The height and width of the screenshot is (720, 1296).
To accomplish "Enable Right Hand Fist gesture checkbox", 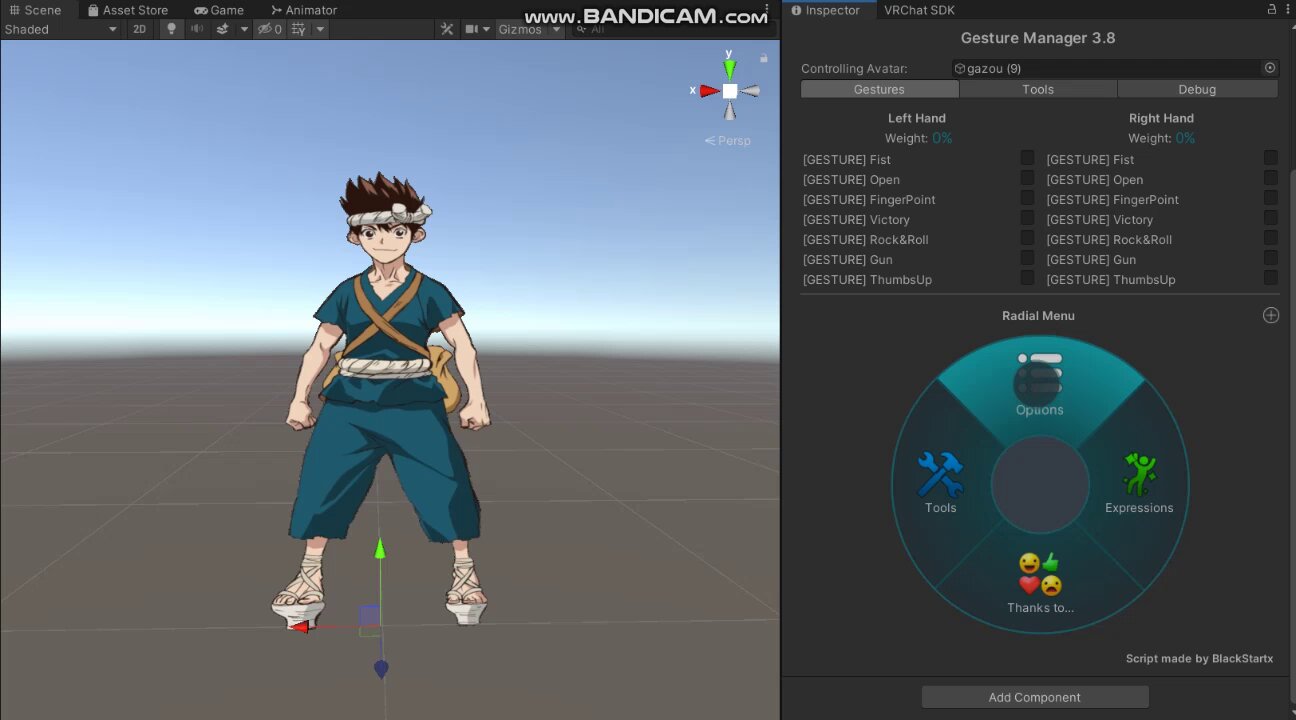I will (1270, 158).
